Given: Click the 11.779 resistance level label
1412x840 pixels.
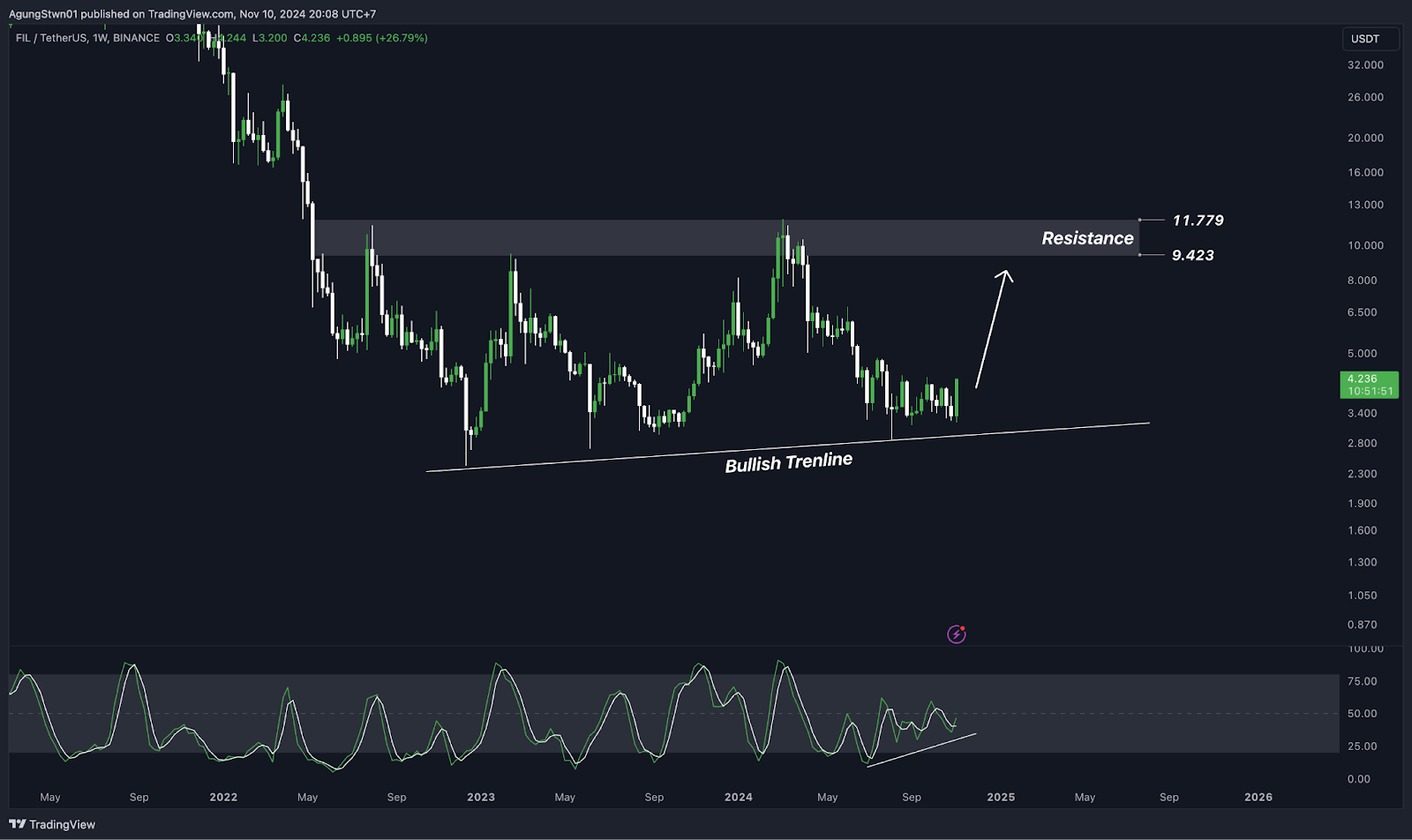Looking at the screenshot, I should 1198,221.
